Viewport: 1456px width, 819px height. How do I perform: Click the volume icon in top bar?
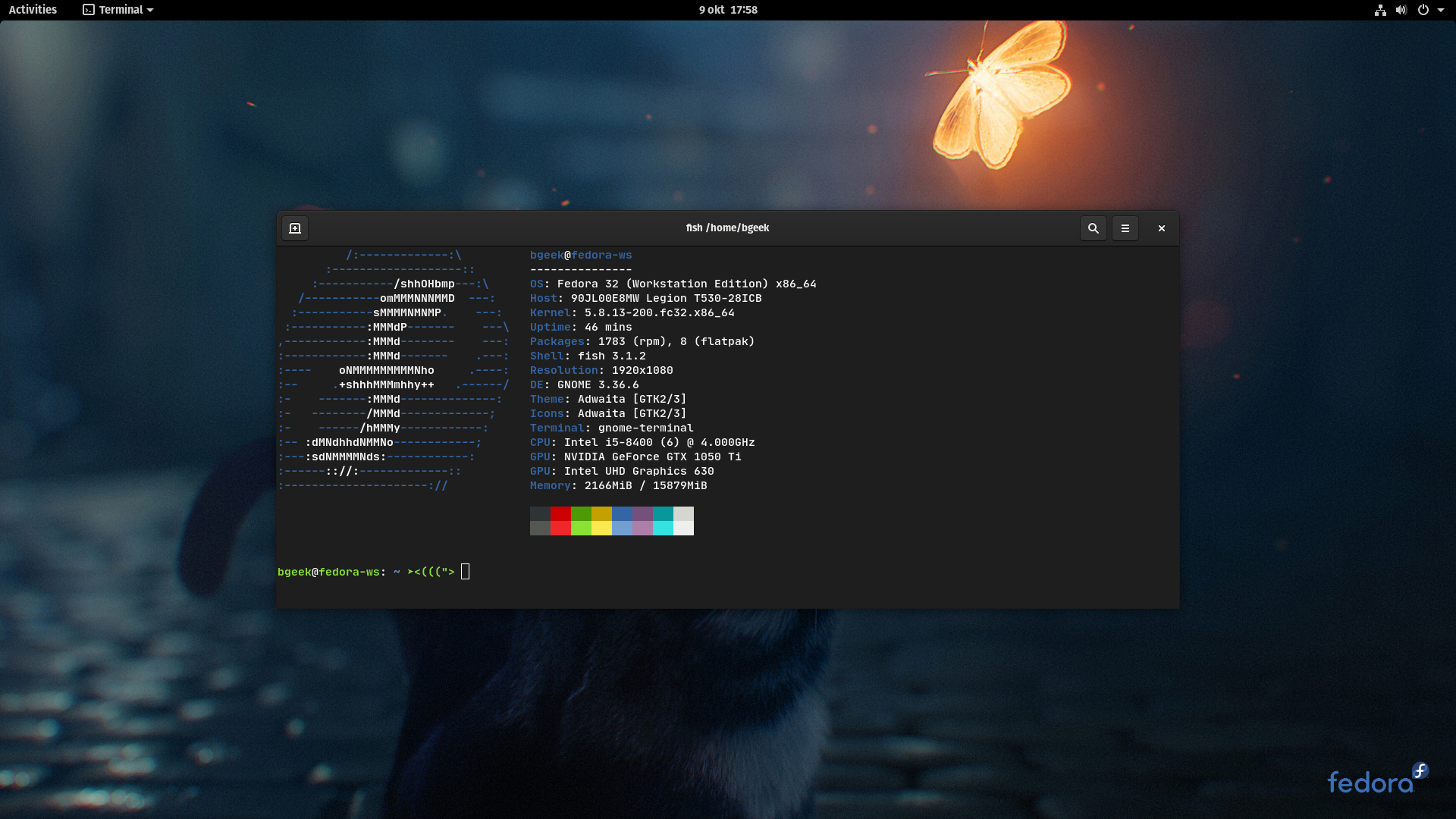pyautogui.click(x=1401, y=10)
